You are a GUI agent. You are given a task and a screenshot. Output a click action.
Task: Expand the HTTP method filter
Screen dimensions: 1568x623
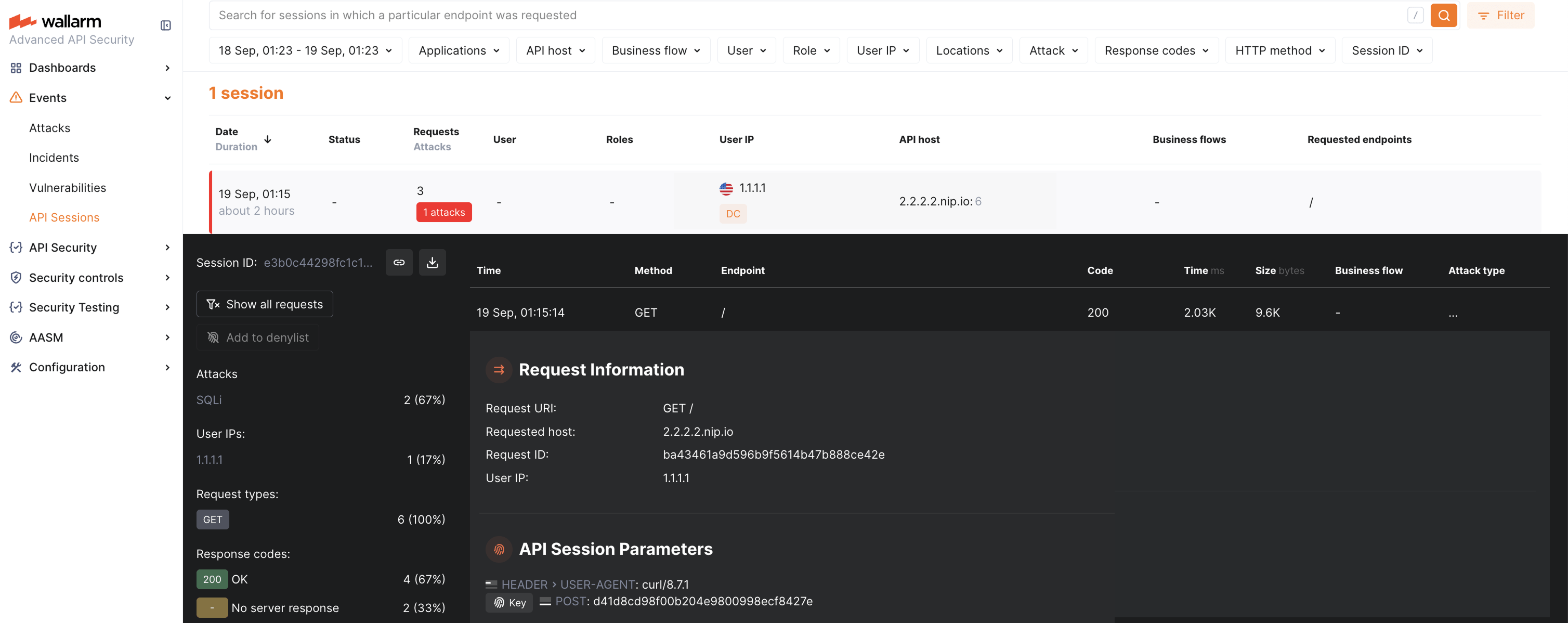click(1279, 50)
